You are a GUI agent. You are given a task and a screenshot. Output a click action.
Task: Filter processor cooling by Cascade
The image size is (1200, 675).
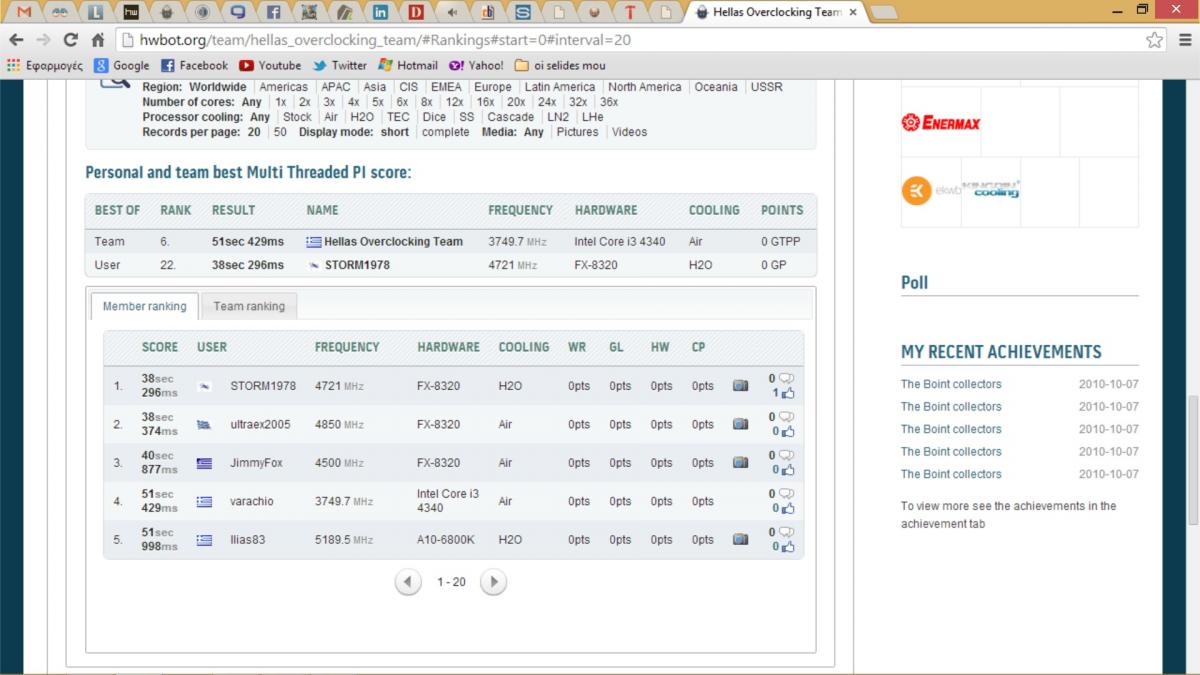coord(511,117)
